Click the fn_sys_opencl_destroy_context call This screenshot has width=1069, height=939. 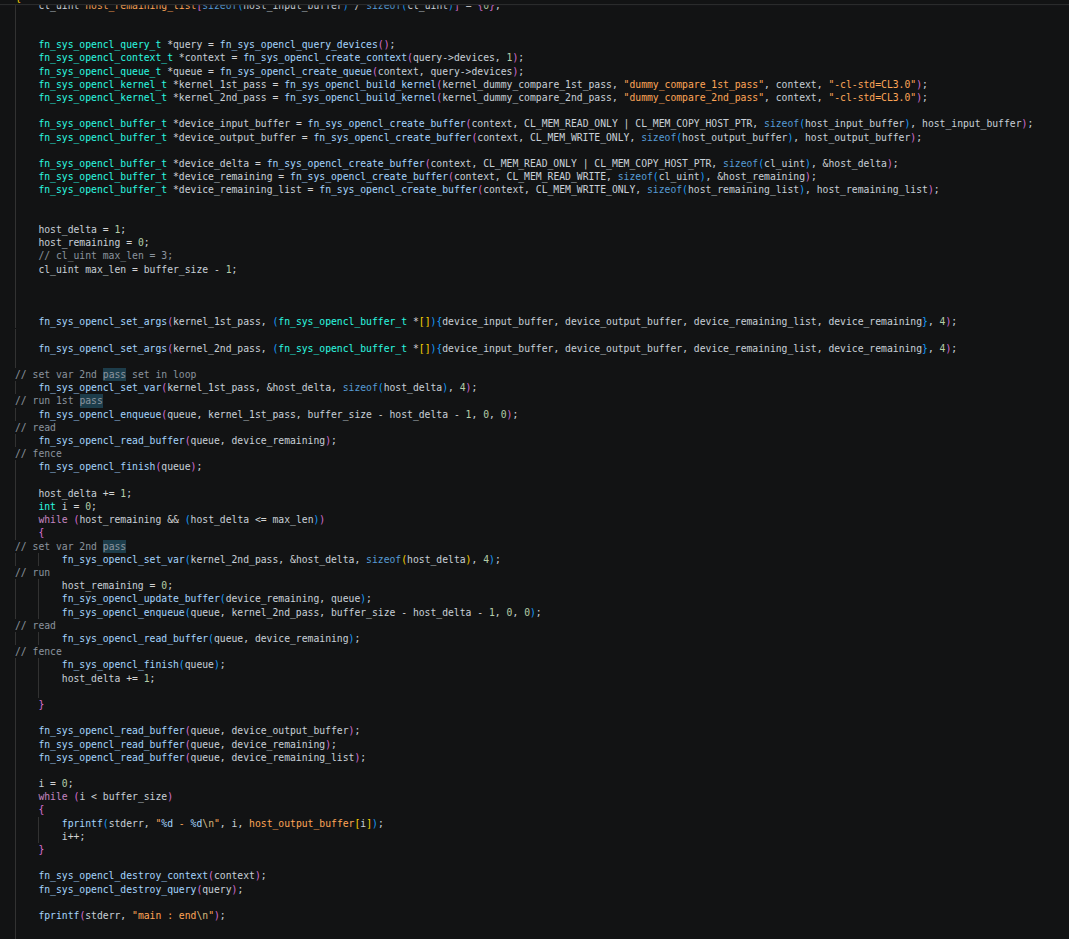153,876
